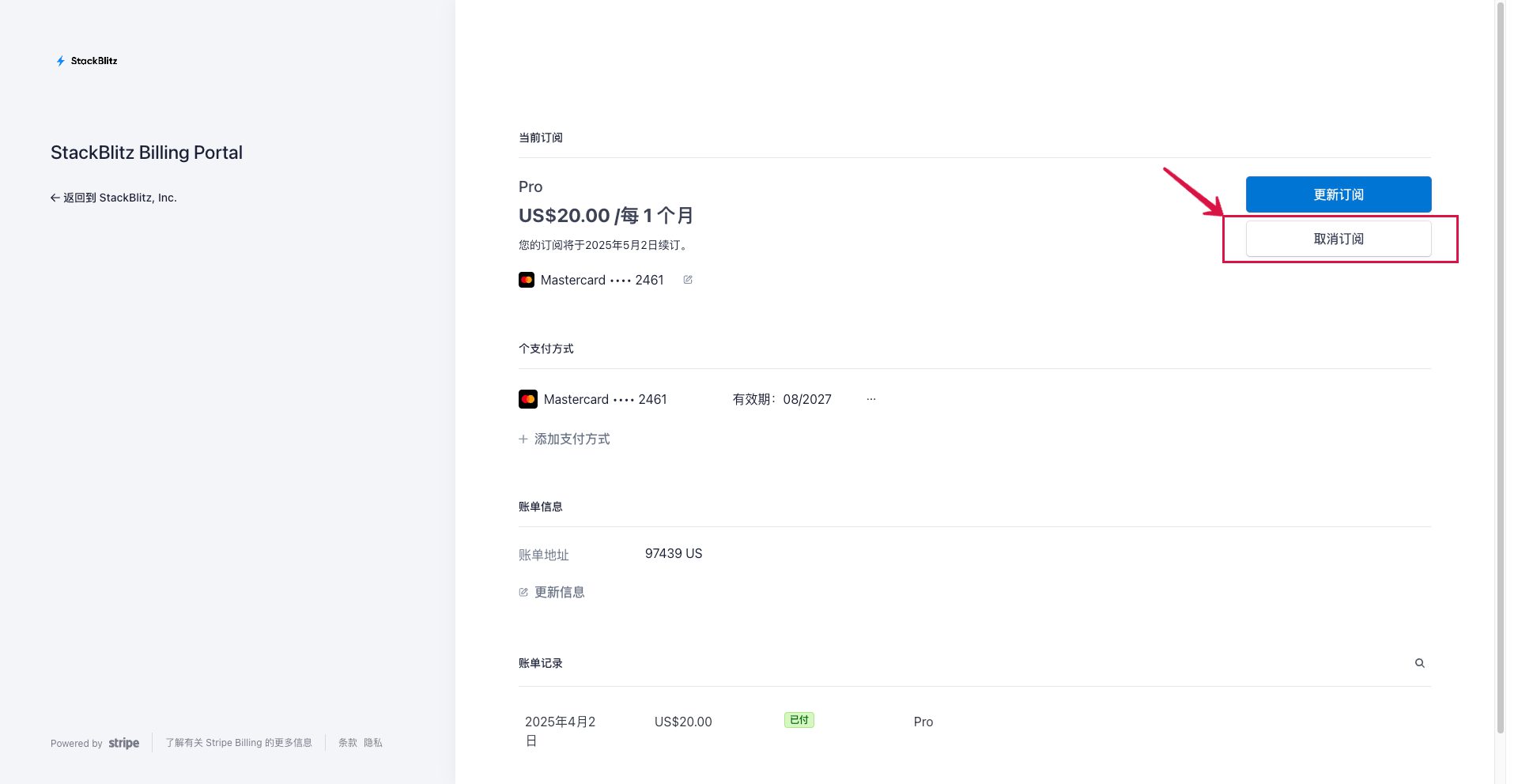The height and width of the screenshot is (784, 1518).
Task: Open 了解有关 Stripe Billing 的更多信息 link
Action: pos(239,743)
